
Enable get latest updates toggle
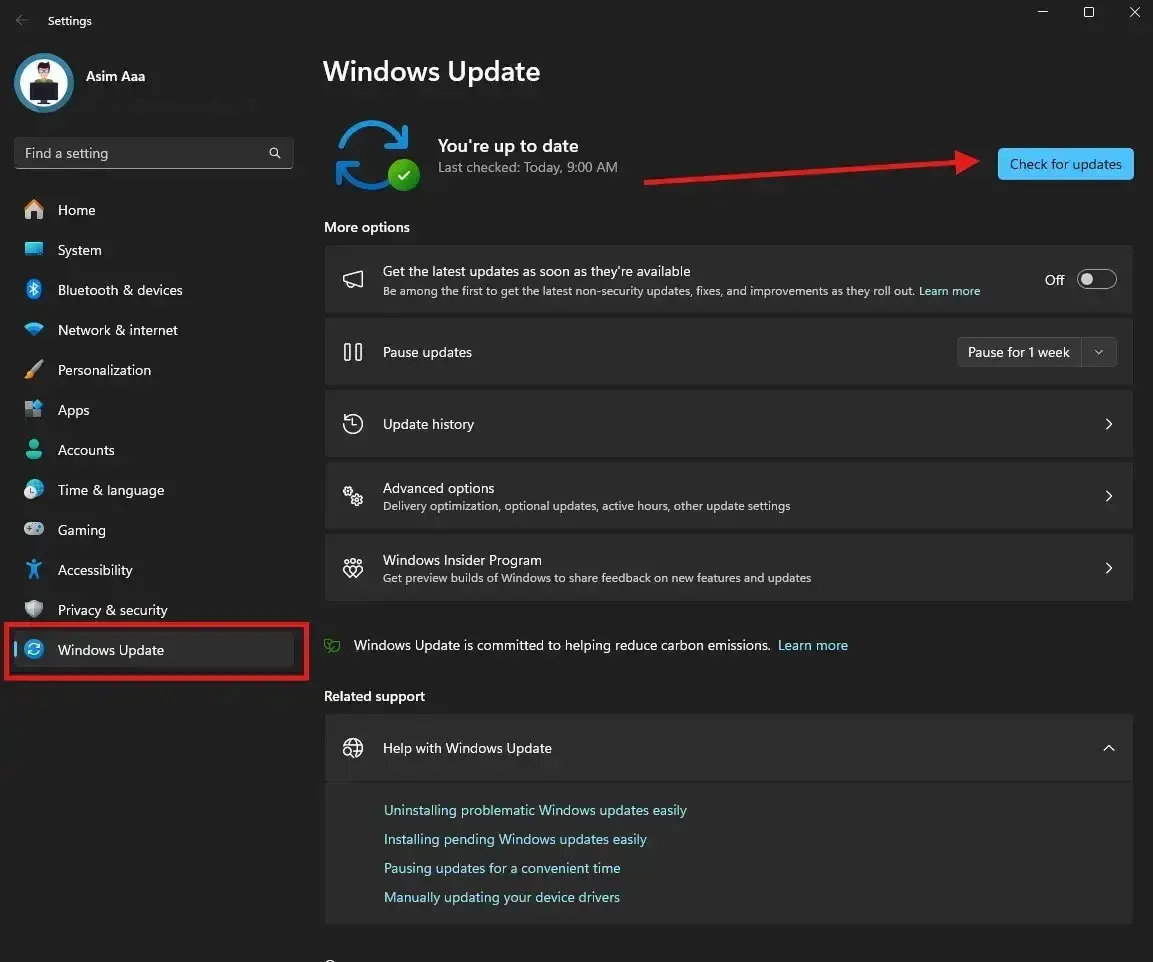point(1096,280)
